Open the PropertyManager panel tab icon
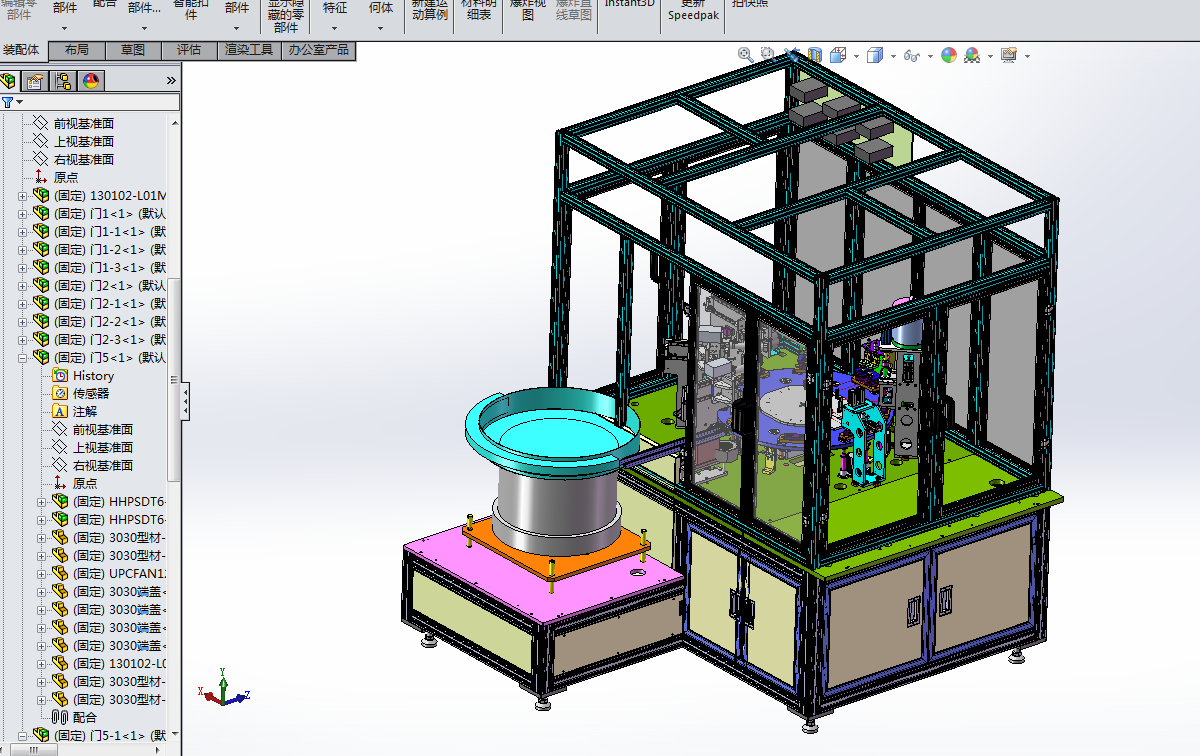This screenshot has width=1200, height=756. (x=35, y=81)
